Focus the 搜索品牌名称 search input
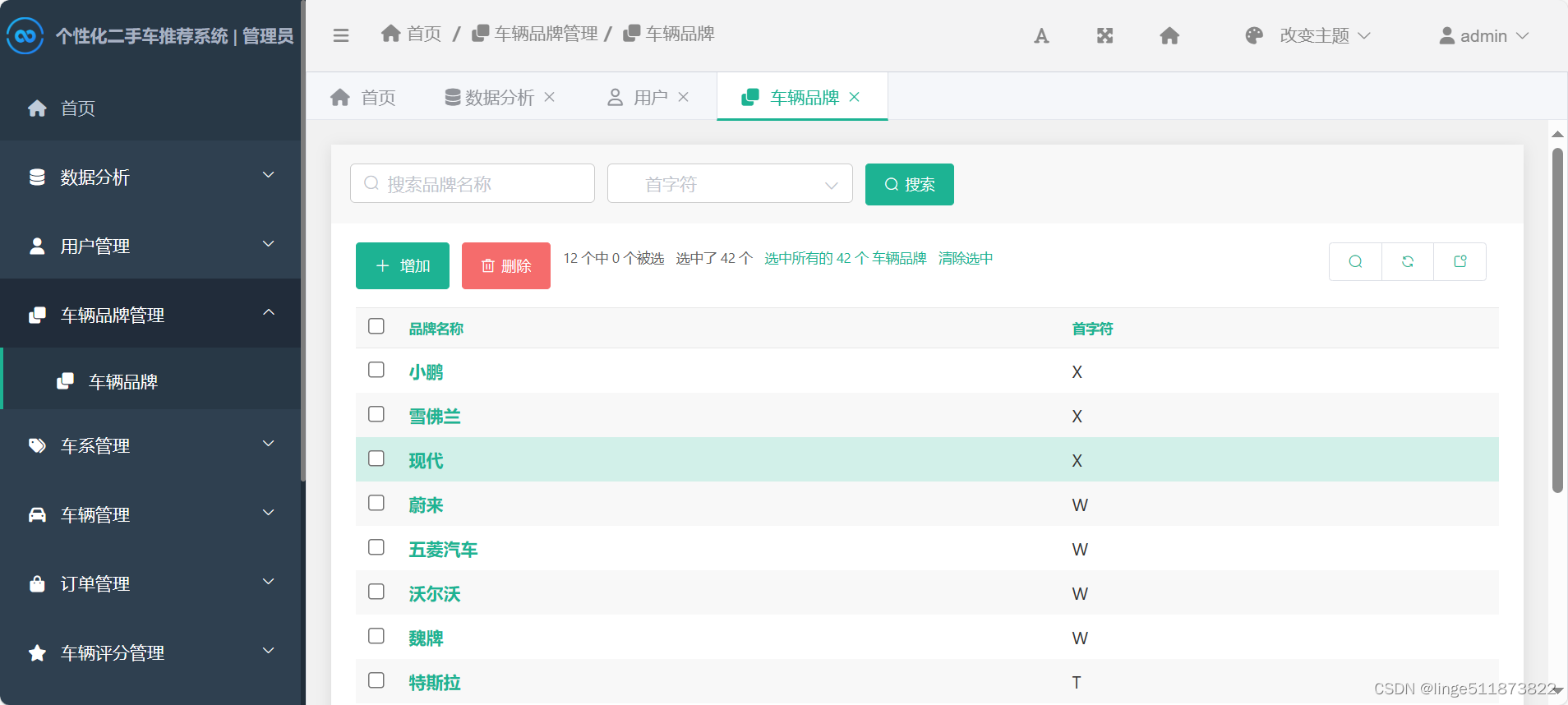The image size is (1568, 705). (x=473, y=183)
